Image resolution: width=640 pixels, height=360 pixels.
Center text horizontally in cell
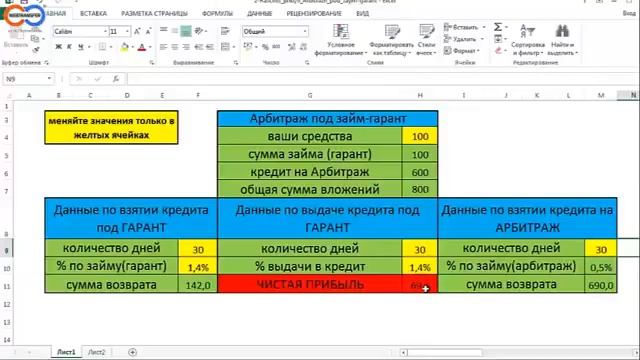tap(175, 47)
